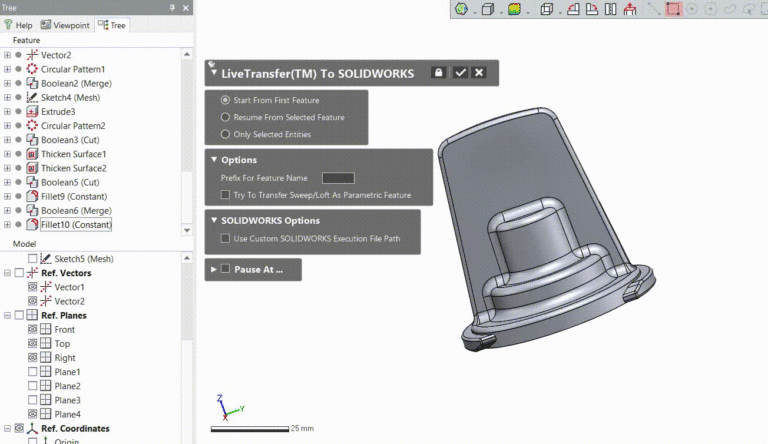Image resolution: width=768 pixels, height=444 pixels.
Task: Pin the Tree panel
Action: (x=172, y=8)
